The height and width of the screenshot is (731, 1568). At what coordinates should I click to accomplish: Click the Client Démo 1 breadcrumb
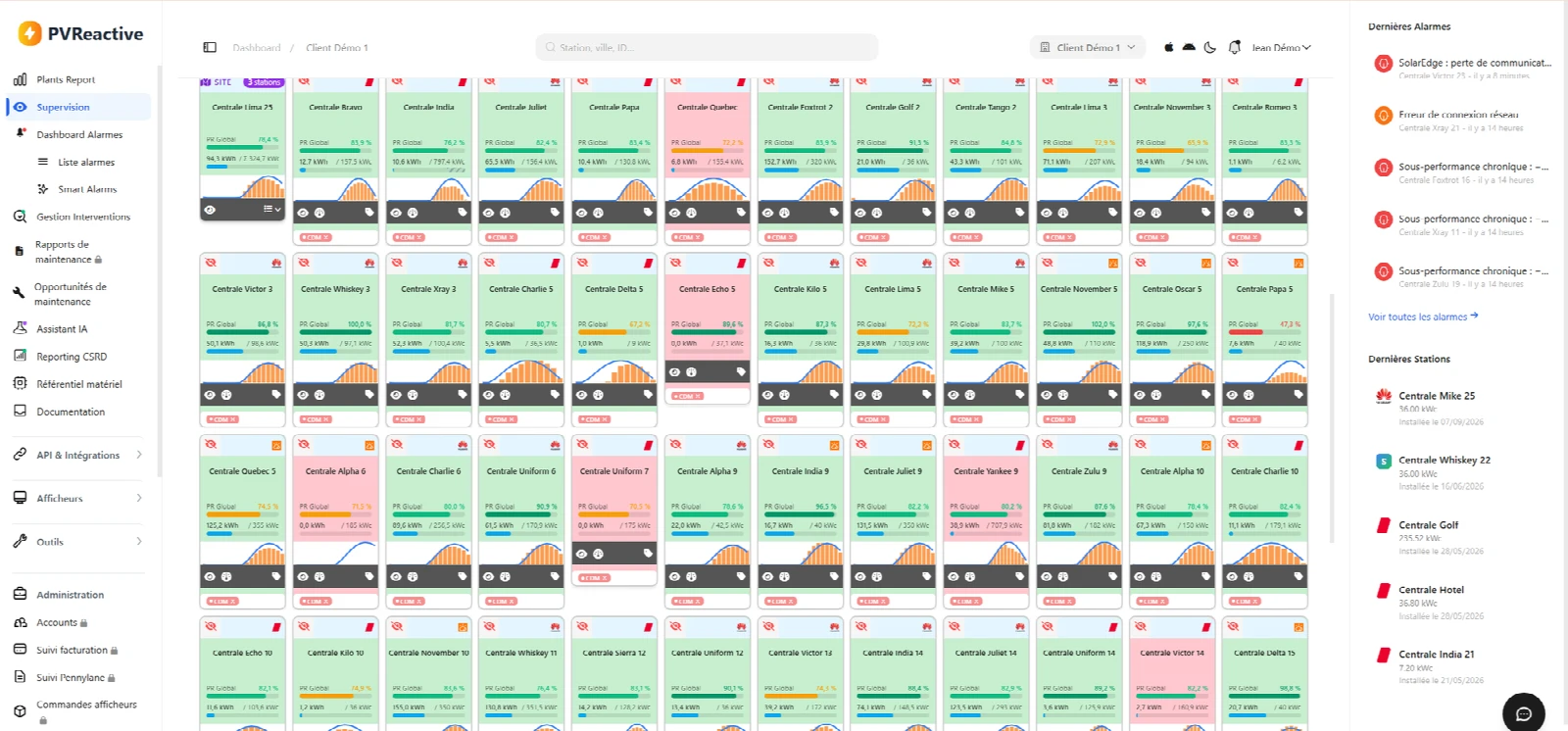click(x=337, y=48)
